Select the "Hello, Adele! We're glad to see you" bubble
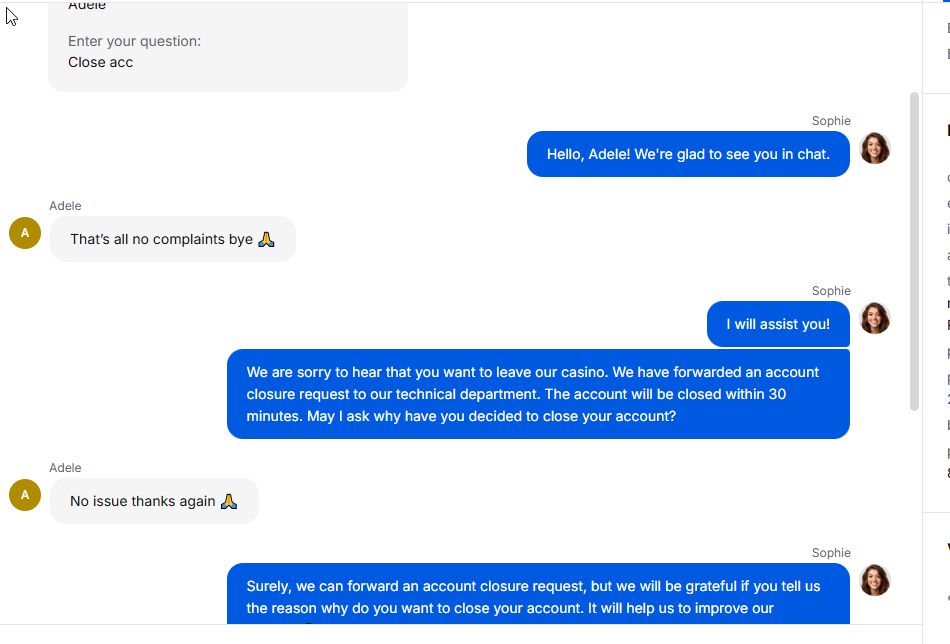The width and height of the screenshot is (950, 644). [x=688, y=154]
